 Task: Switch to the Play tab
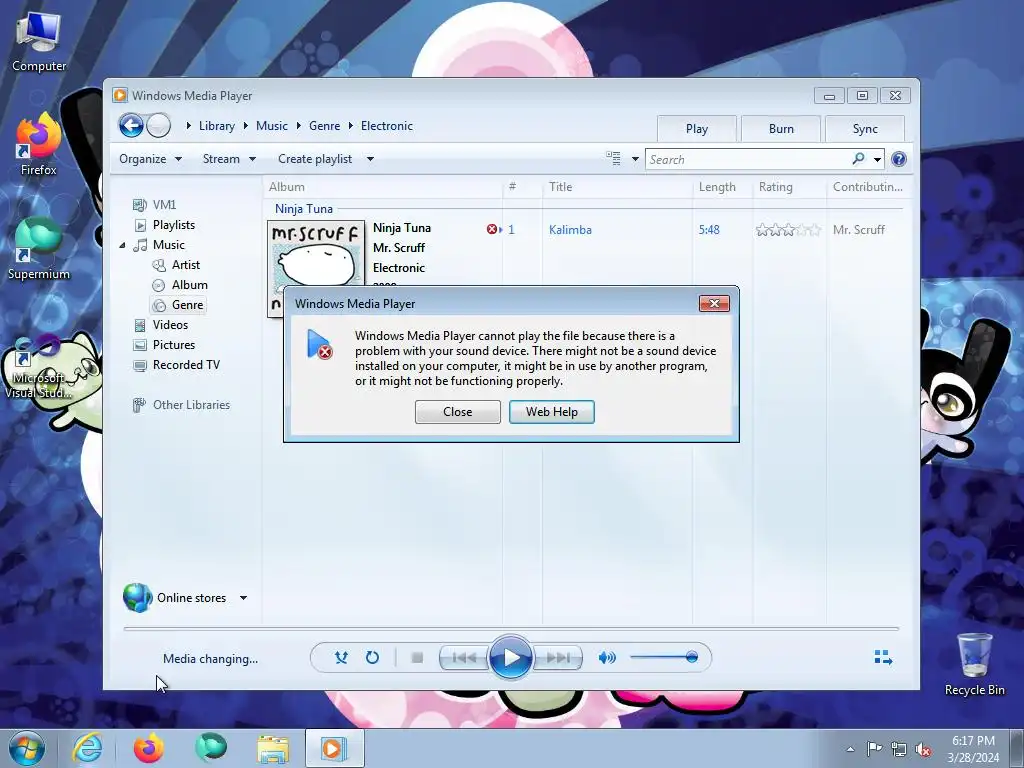697,129
